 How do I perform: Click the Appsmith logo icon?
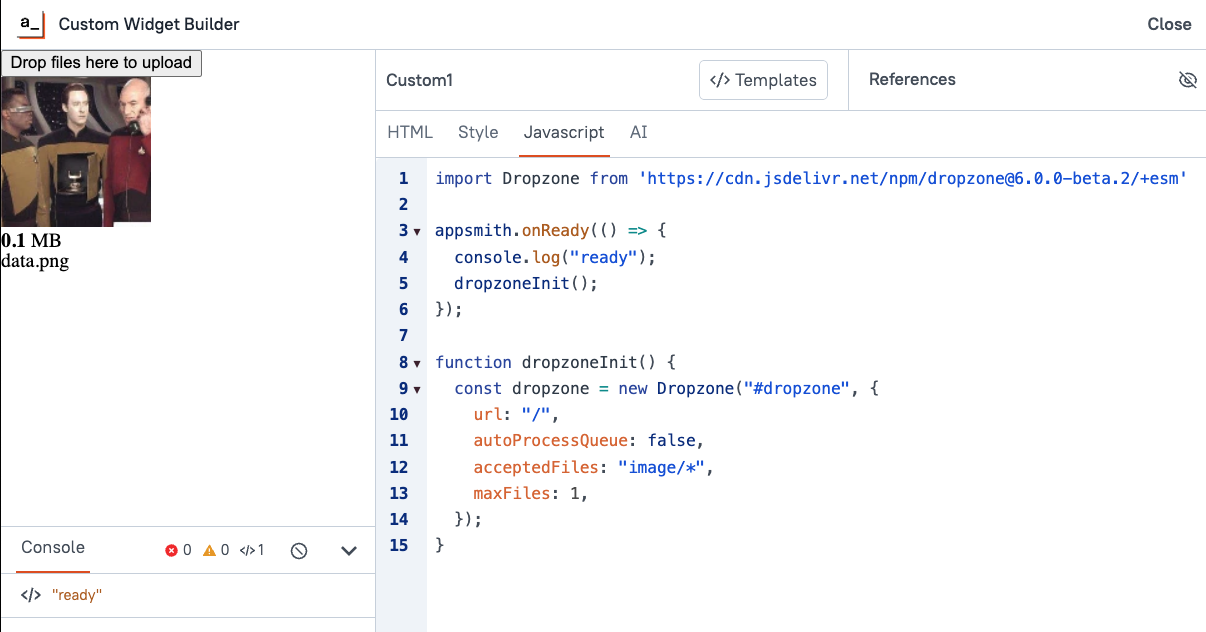pos(28,24)
